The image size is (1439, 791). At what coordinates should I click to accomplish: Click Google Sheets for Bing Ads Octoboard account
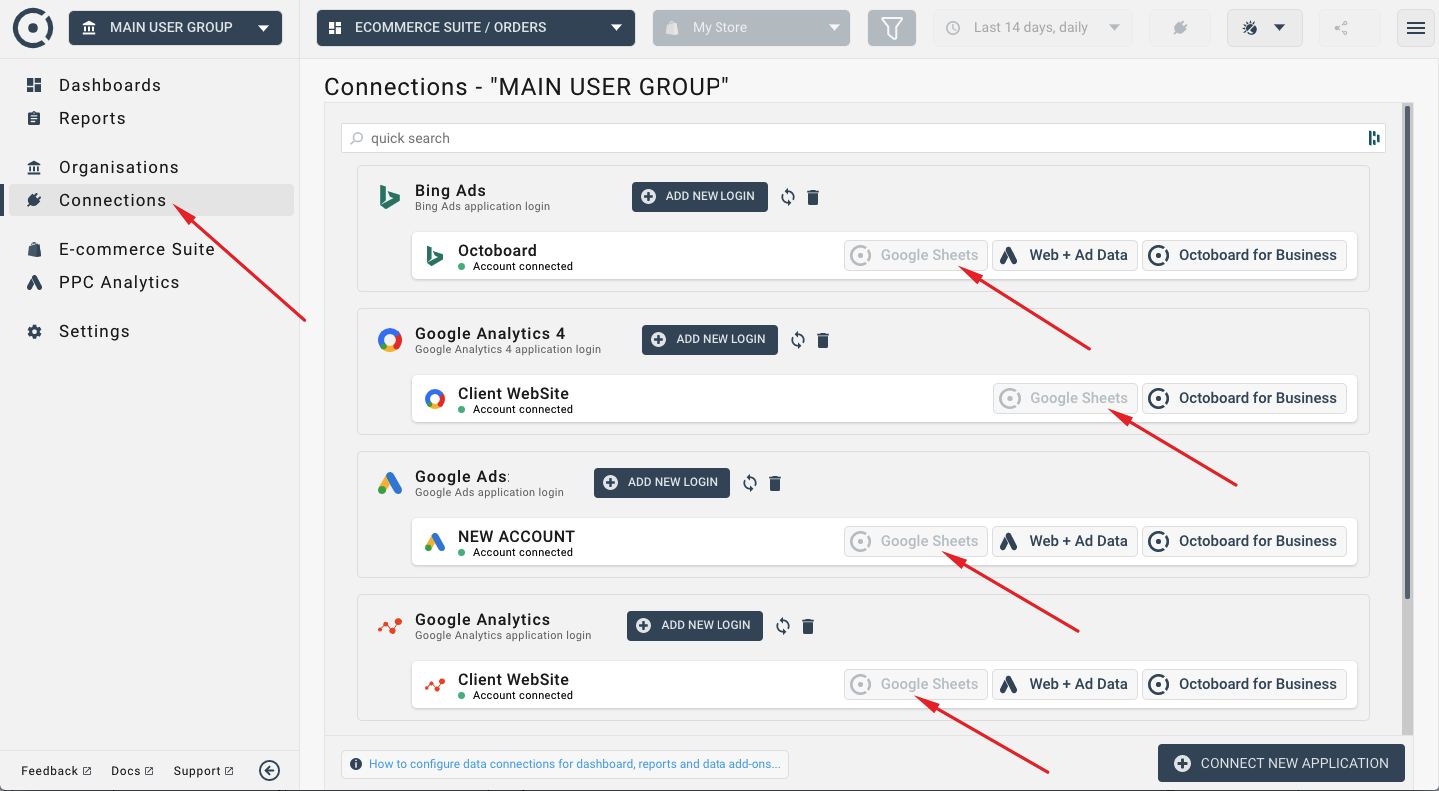916,255
